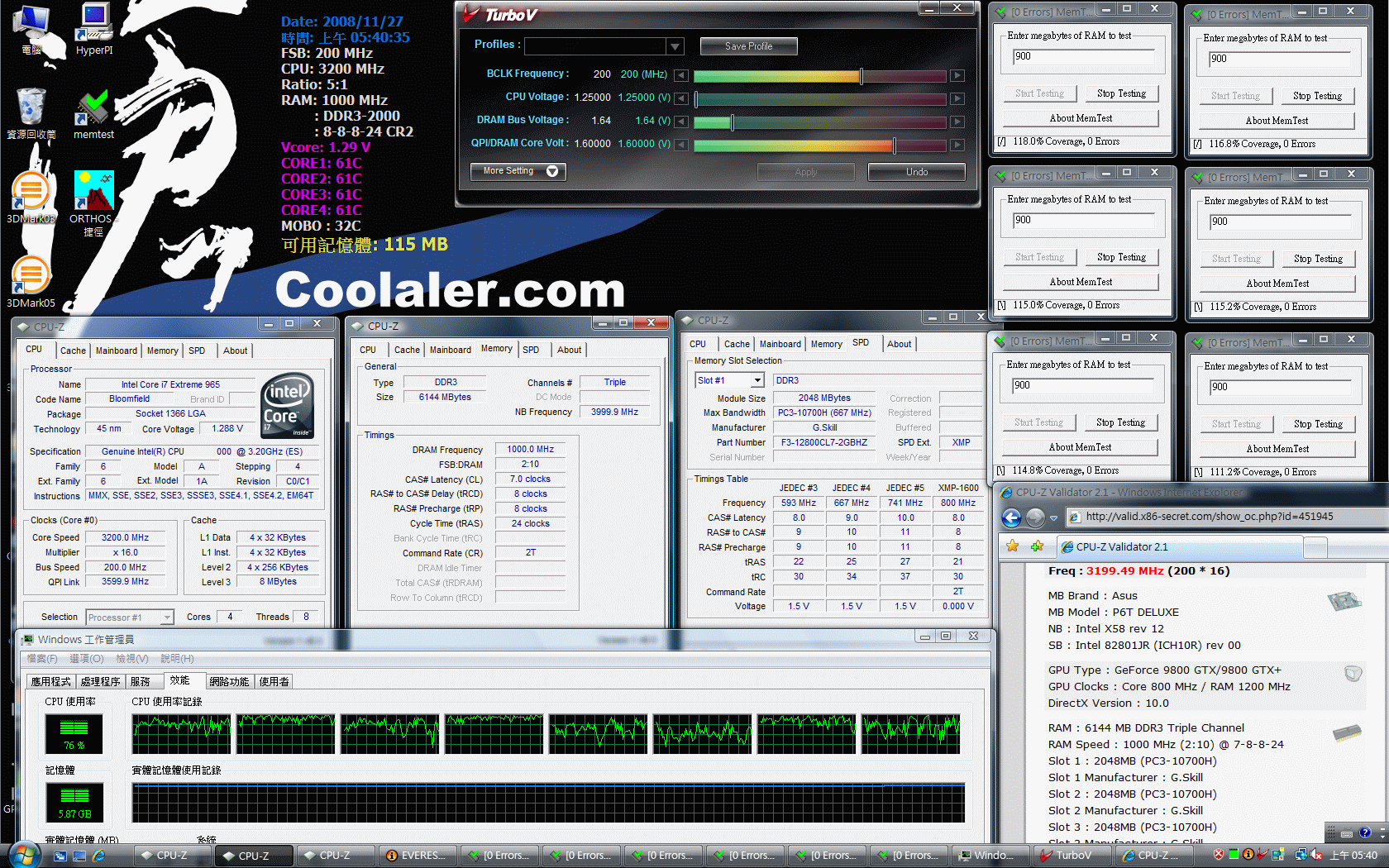Select the 網路功能 tab in Task Manager
The width and height of the screenshot is (1389, 868).
(229, 681)
